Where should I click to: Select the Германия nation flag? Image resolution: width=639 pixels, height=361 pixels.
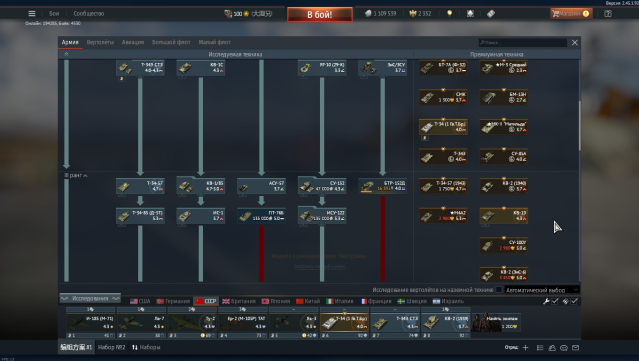click(173, 301)
